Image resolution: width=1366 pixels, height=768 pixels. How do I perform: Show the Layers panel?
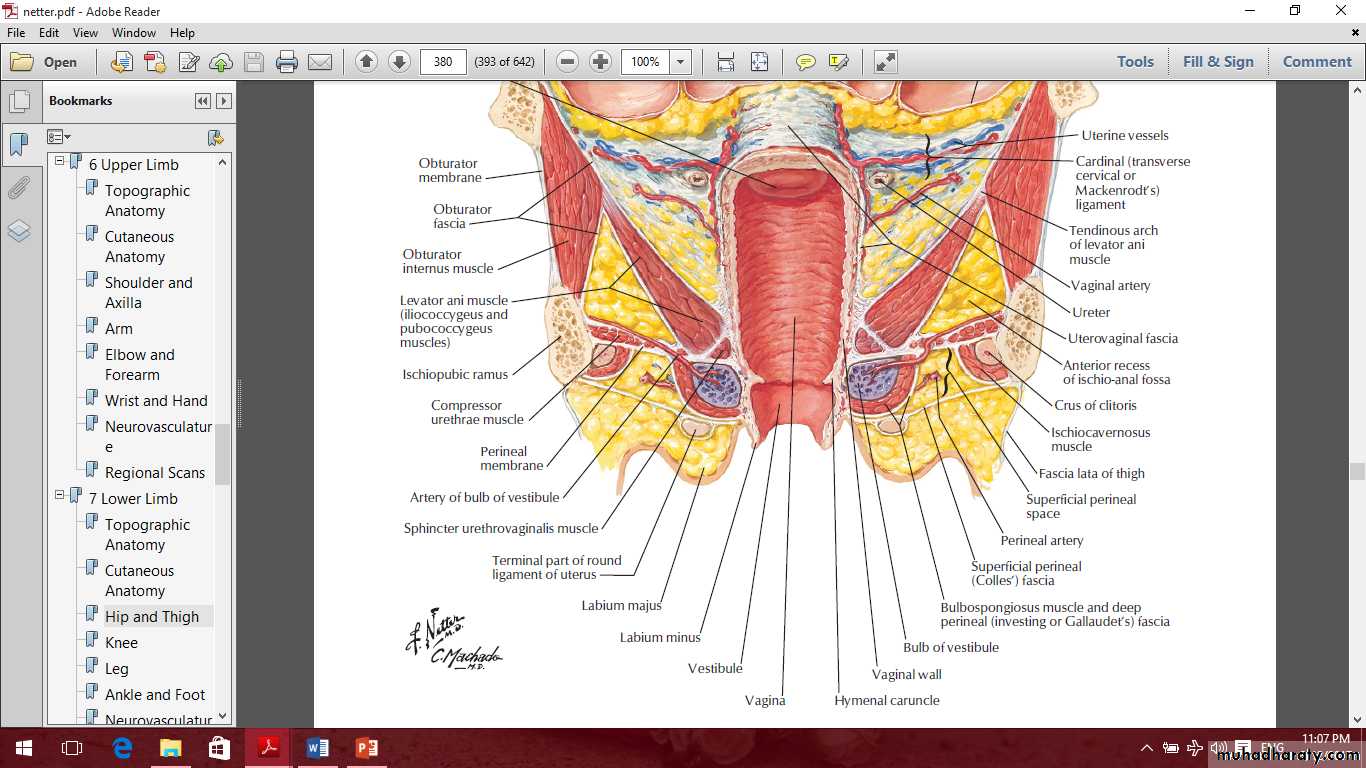coord(19,231)
